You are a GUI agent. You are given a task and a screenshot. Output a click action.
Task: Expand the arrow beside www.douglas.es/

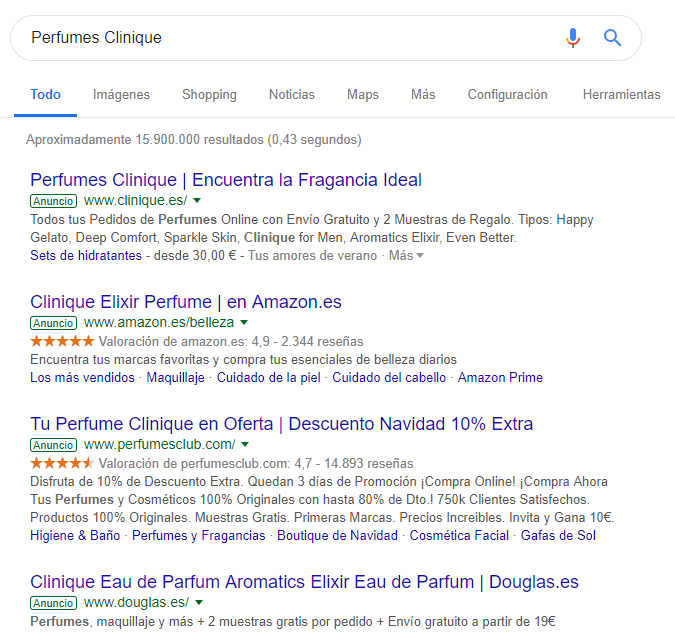199,602
